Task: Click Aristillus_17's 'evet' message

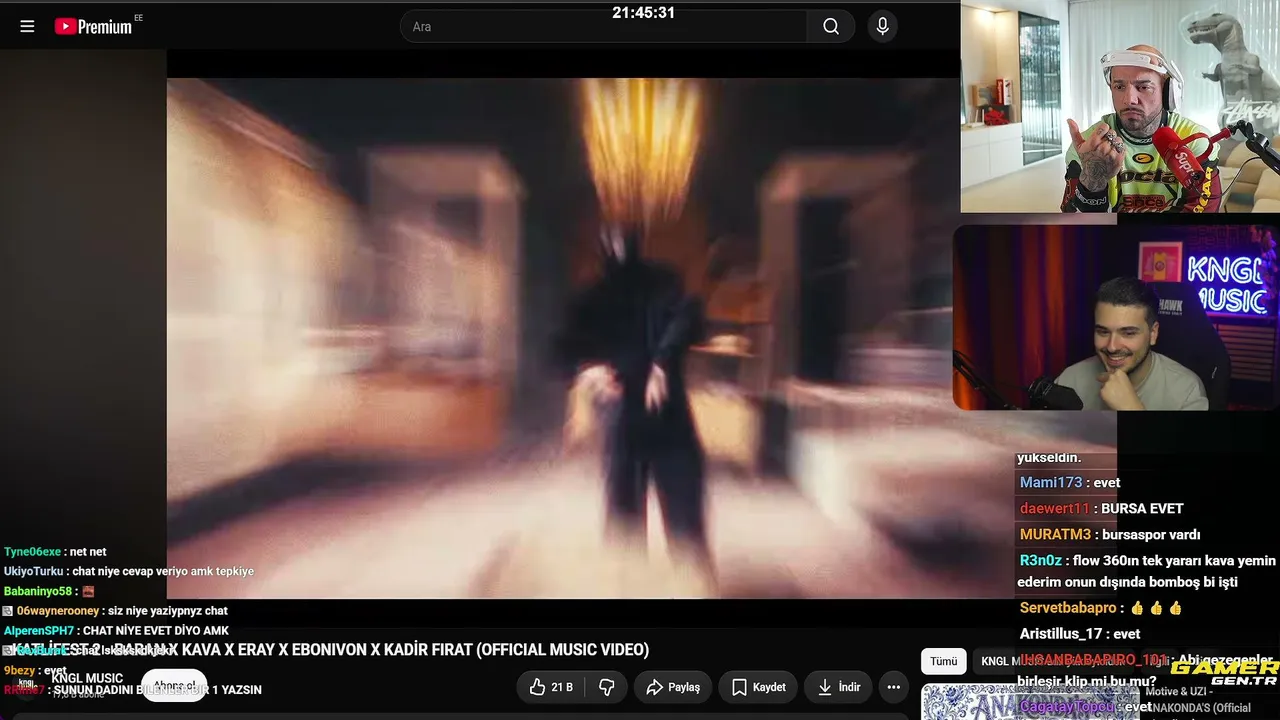Action: (1080, 634)
